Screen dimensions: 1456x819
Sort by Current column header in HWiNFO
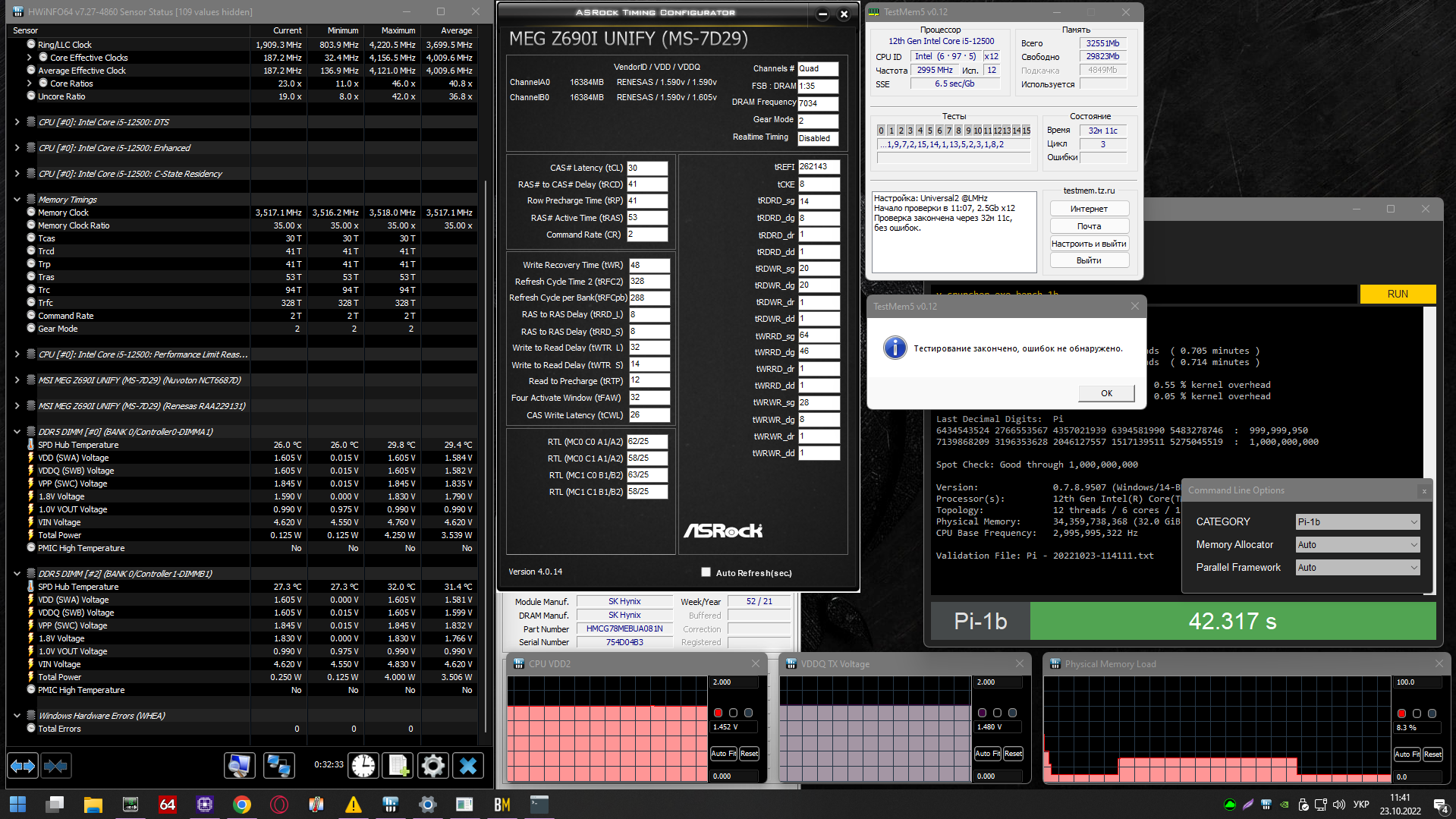(278, 30)
